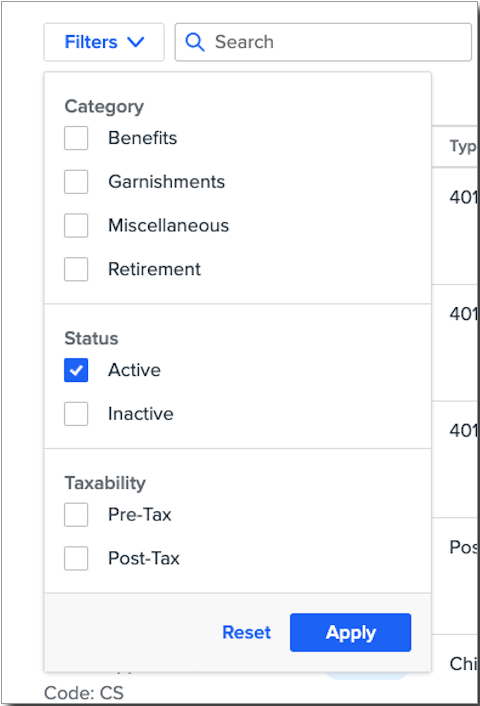Viewport: 480px width, 706px height.
Task: Select the second 401 table row
Action: tap(455, 343)
